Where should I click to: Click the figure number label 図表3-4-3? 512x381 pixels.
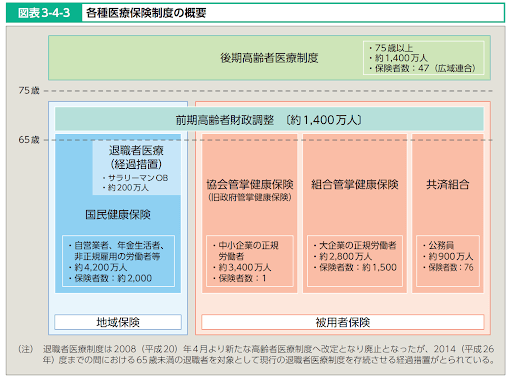point(44,13)
